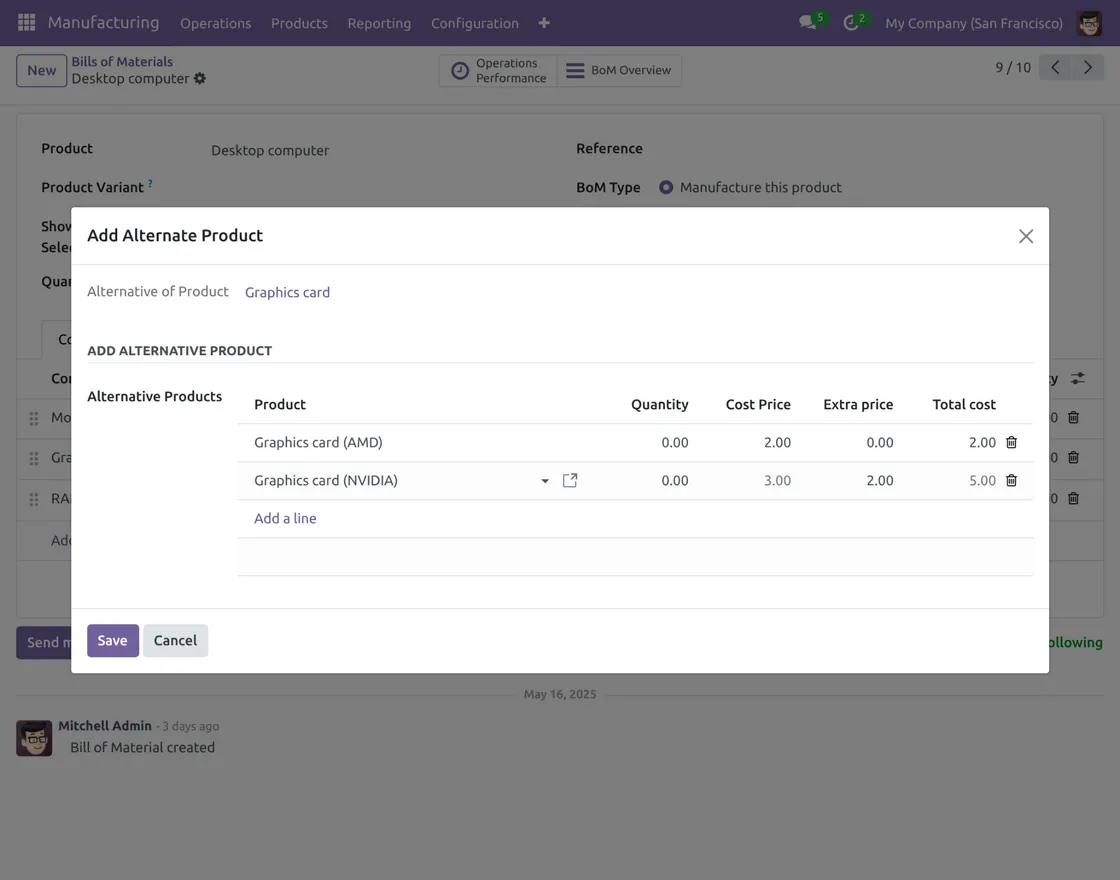This screenshot has height=880, width=1120.
Task: Open external link for Graphics card (NVIDIA)
Action: (x=570, y=480)
